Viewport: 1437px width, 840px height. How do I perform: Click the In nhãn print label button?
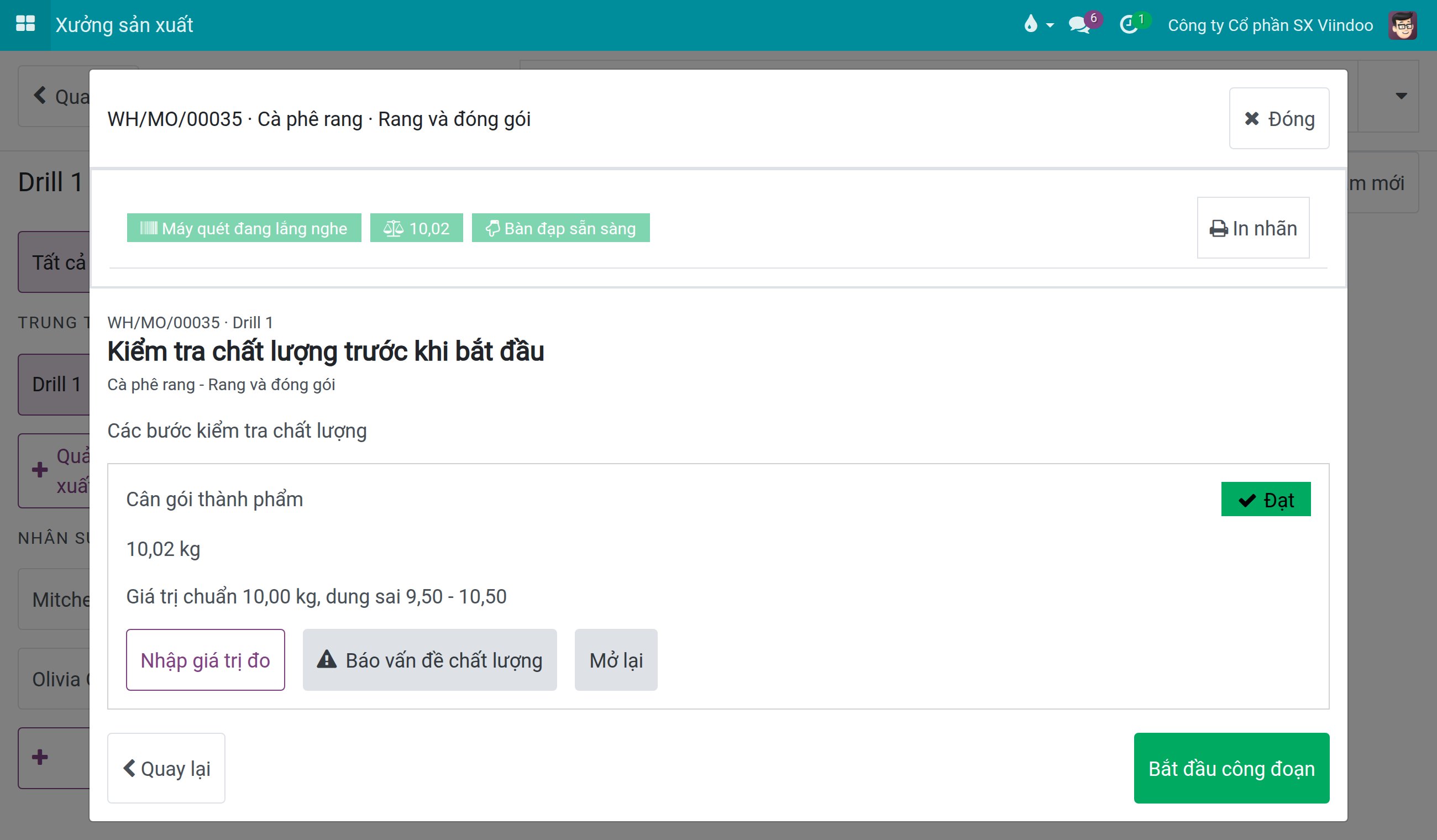point(1253,228)
